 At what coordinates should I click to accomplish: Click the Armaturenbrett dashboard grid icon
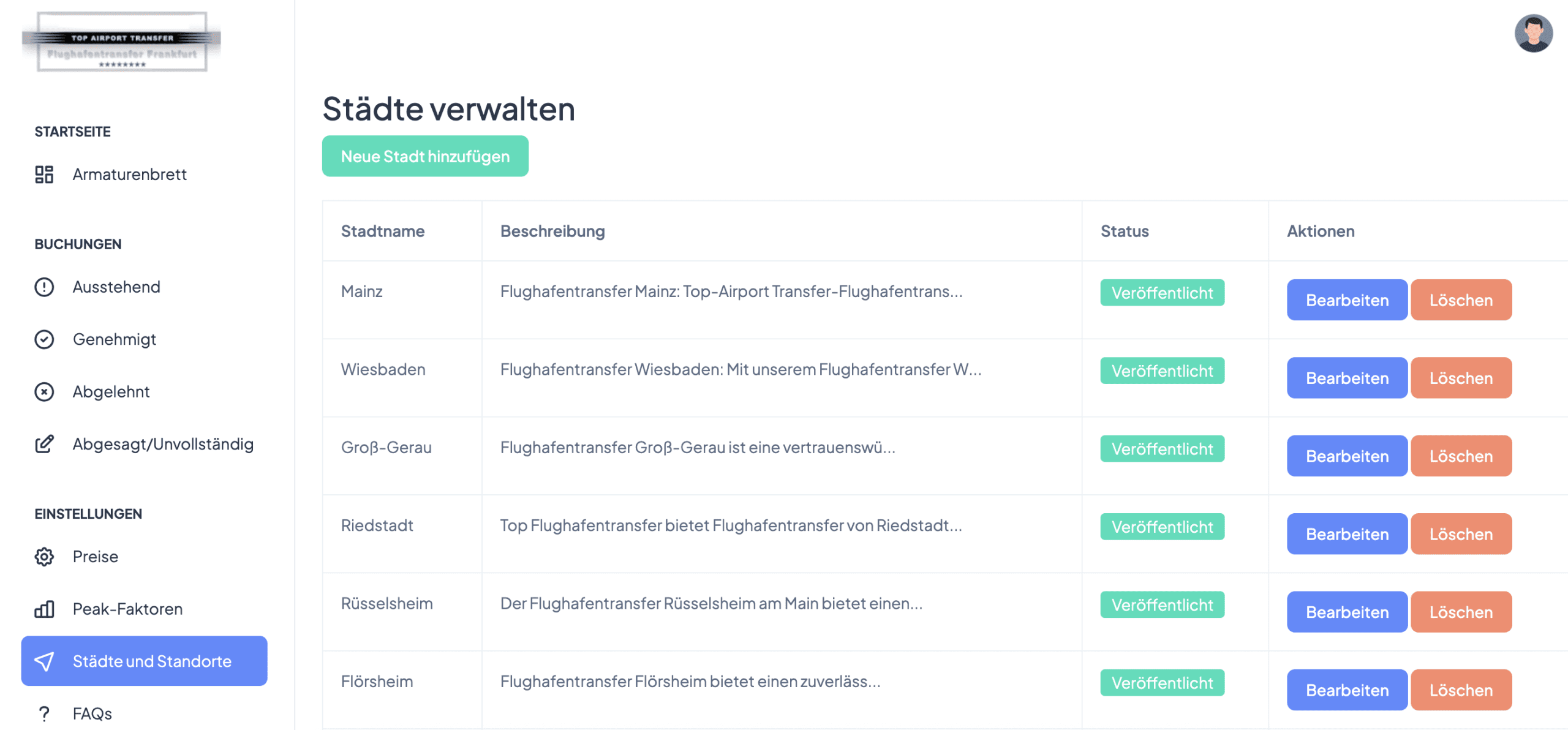[44, 175]
